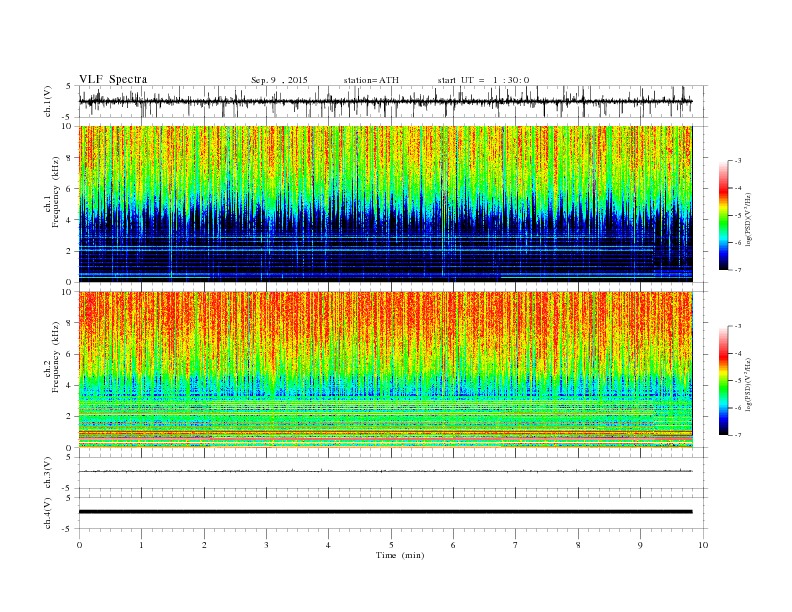The height and width of the screenshot is (612, 792).
Task: Click the ch.1 voltage waveform trace
Action: pyautogui.click(x=385, y=101)
